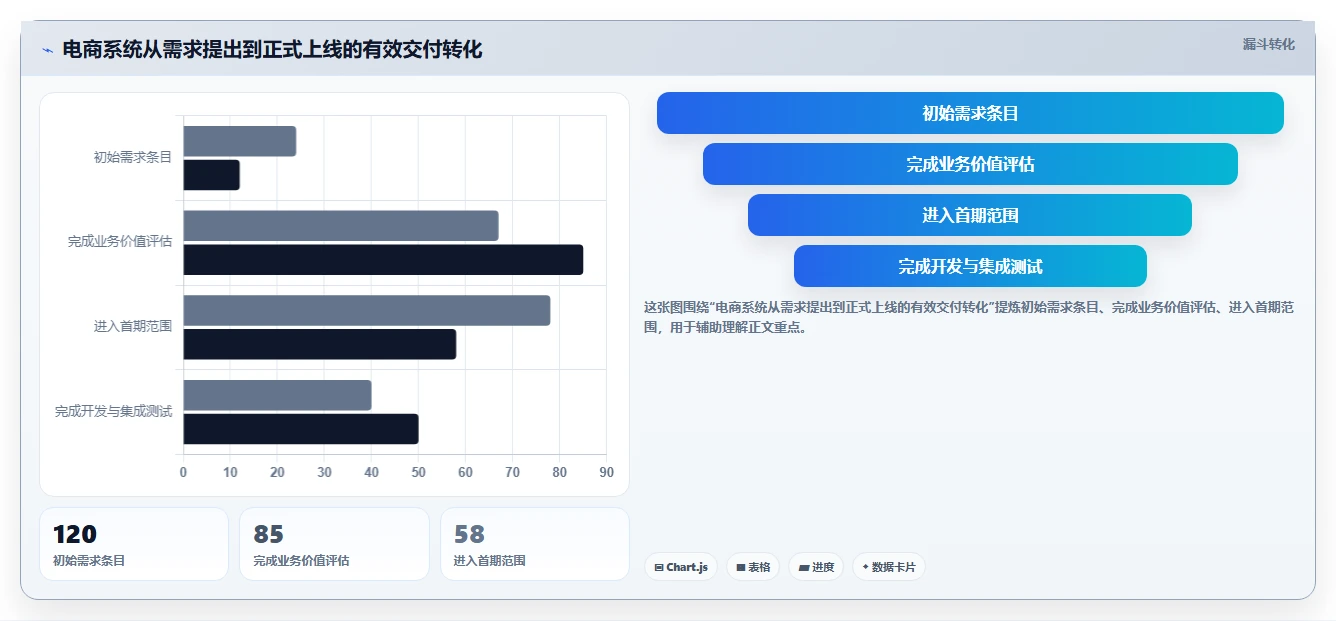Click the 进入首期范围 chart axis label

click(133, 326)
